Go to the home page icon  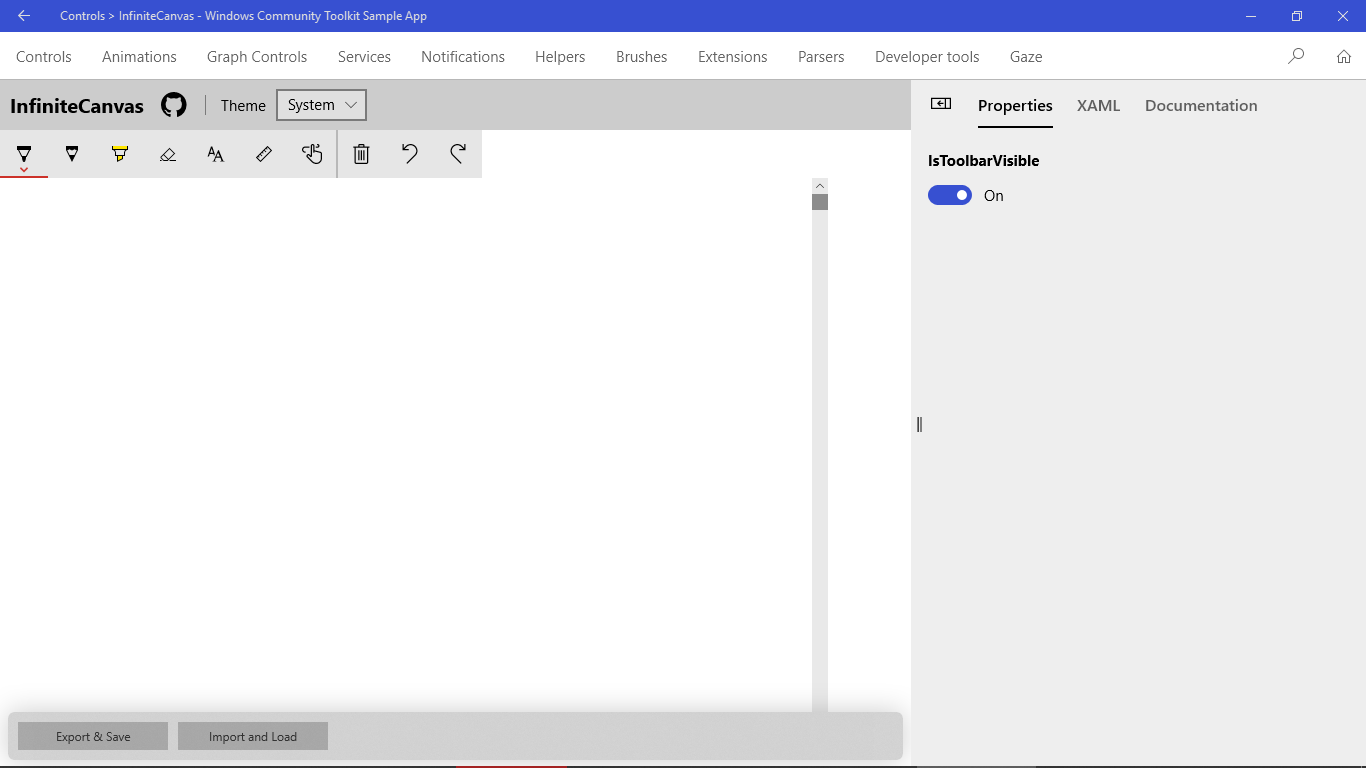pyautogui.click(x=1344, y=56)
